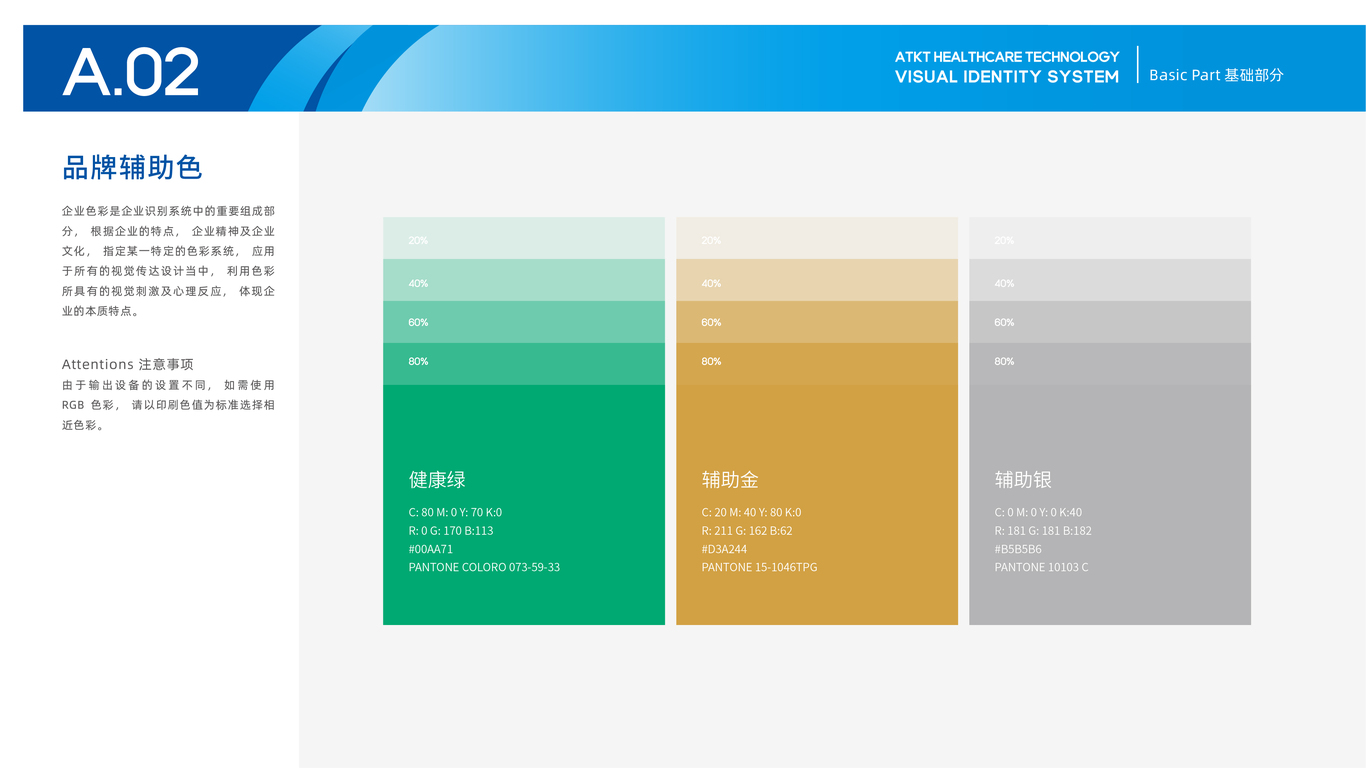Click the 20% green tint swatch
Image resolution: width=1366 pixels, height=768 pixels.
click(524, 238)
